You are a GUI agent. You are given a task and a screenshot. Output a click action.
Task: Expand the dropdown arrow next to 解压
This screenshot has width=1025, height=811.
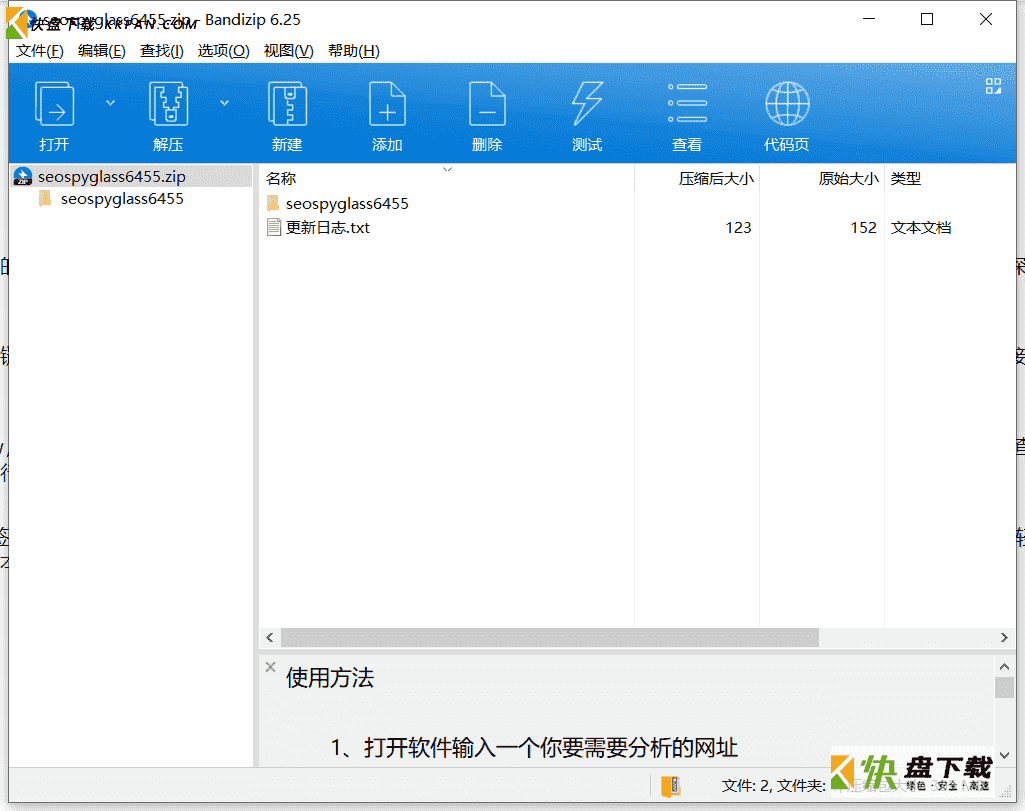[224, 103]
